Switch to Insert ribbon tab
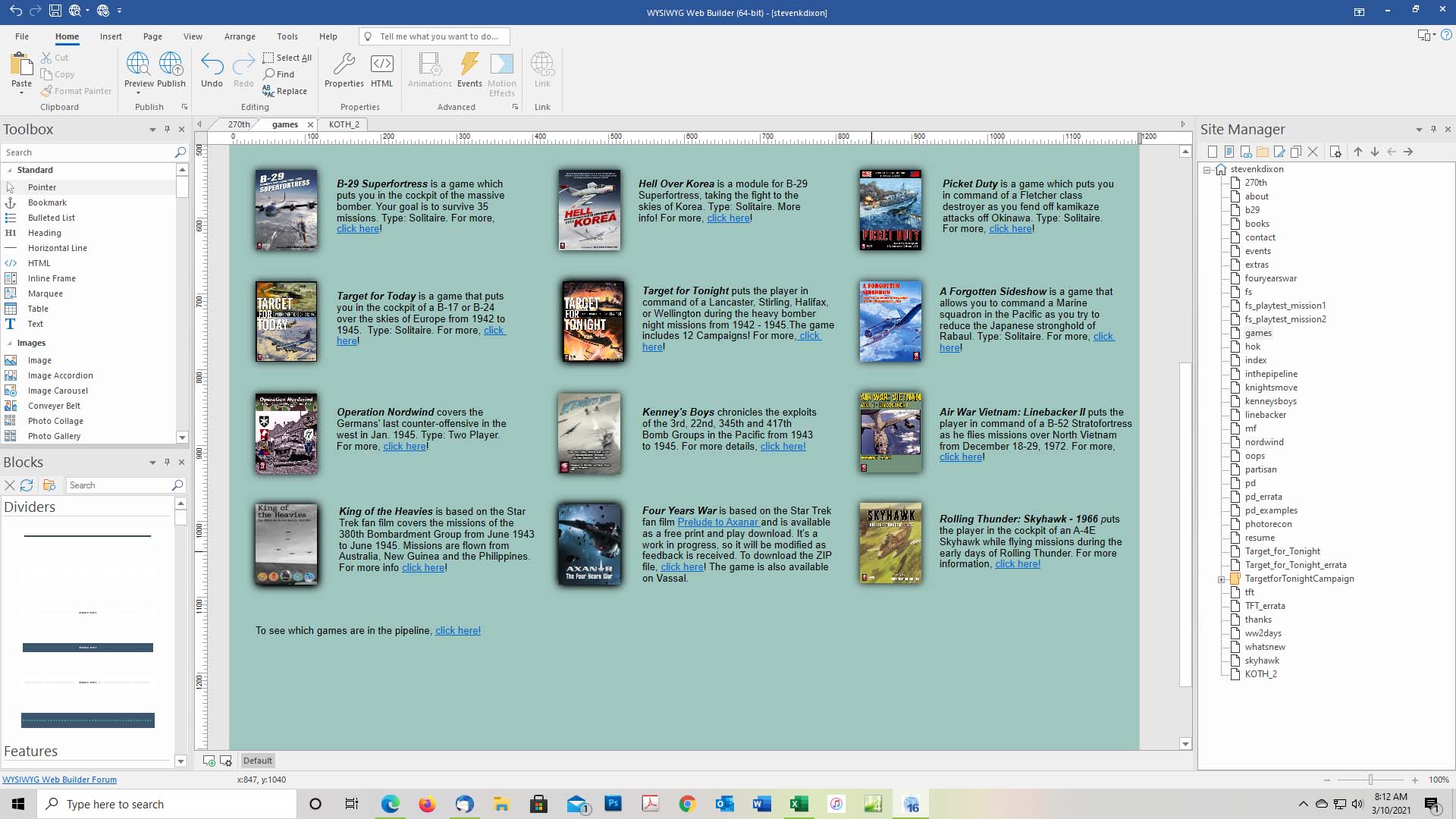This screenshot has width=1456, height=819. pos(111,36)
